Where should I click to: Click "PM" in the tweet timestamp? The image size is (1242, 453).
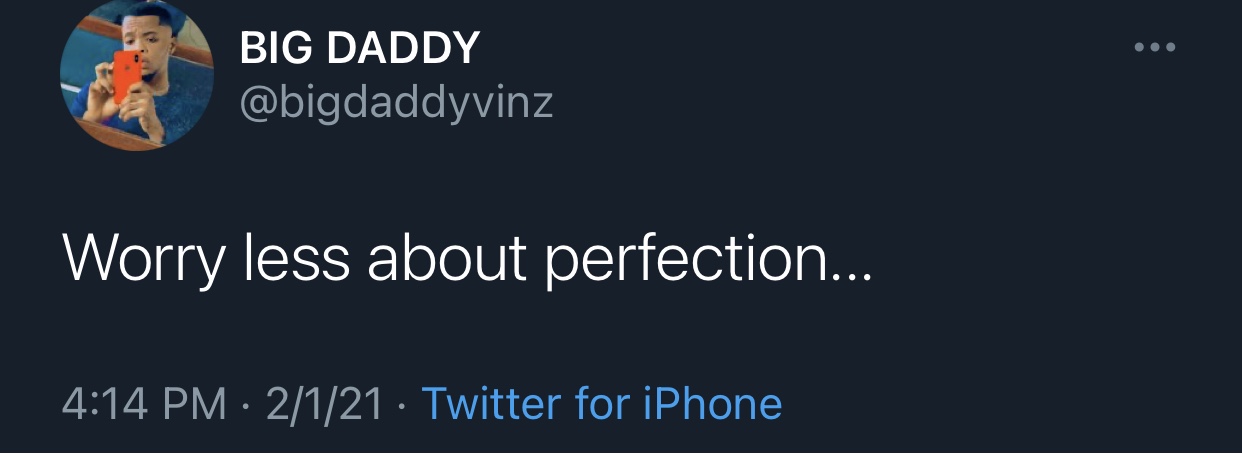[x=196, y=404]
